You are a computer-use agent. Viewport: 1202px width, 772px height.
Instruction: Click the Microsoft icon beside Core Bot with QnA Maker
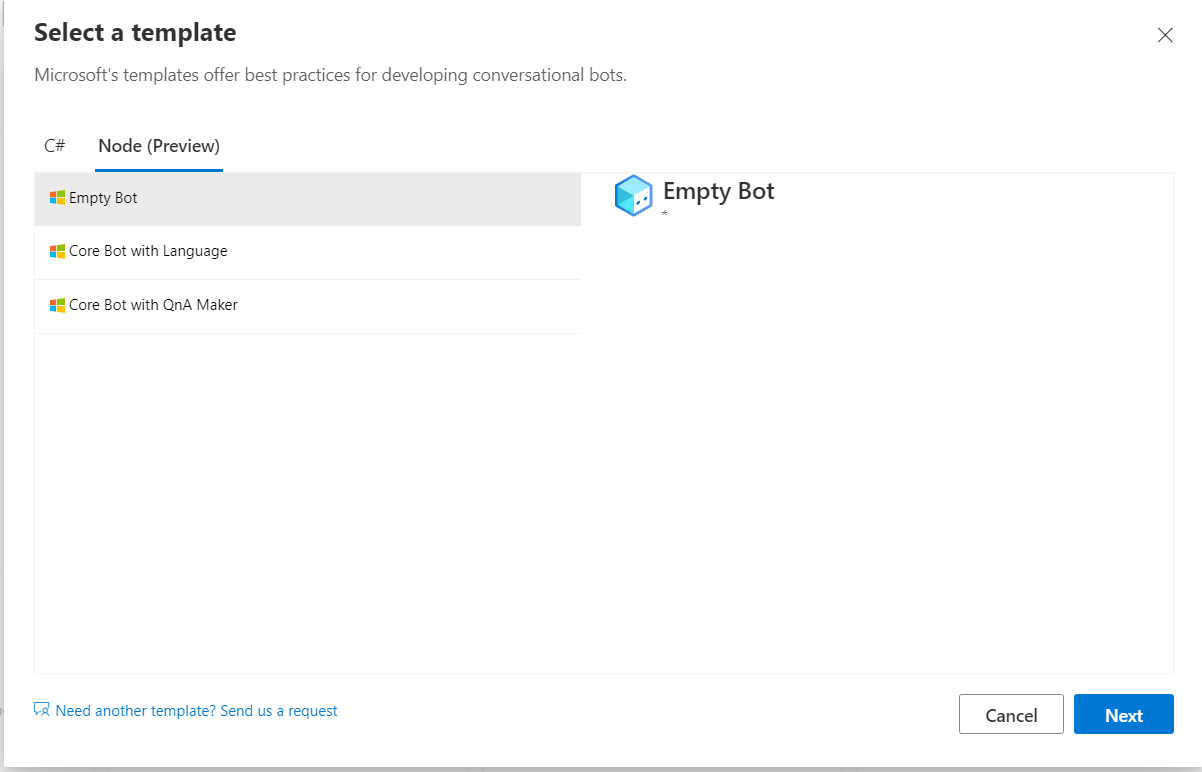tap(57, 305)
